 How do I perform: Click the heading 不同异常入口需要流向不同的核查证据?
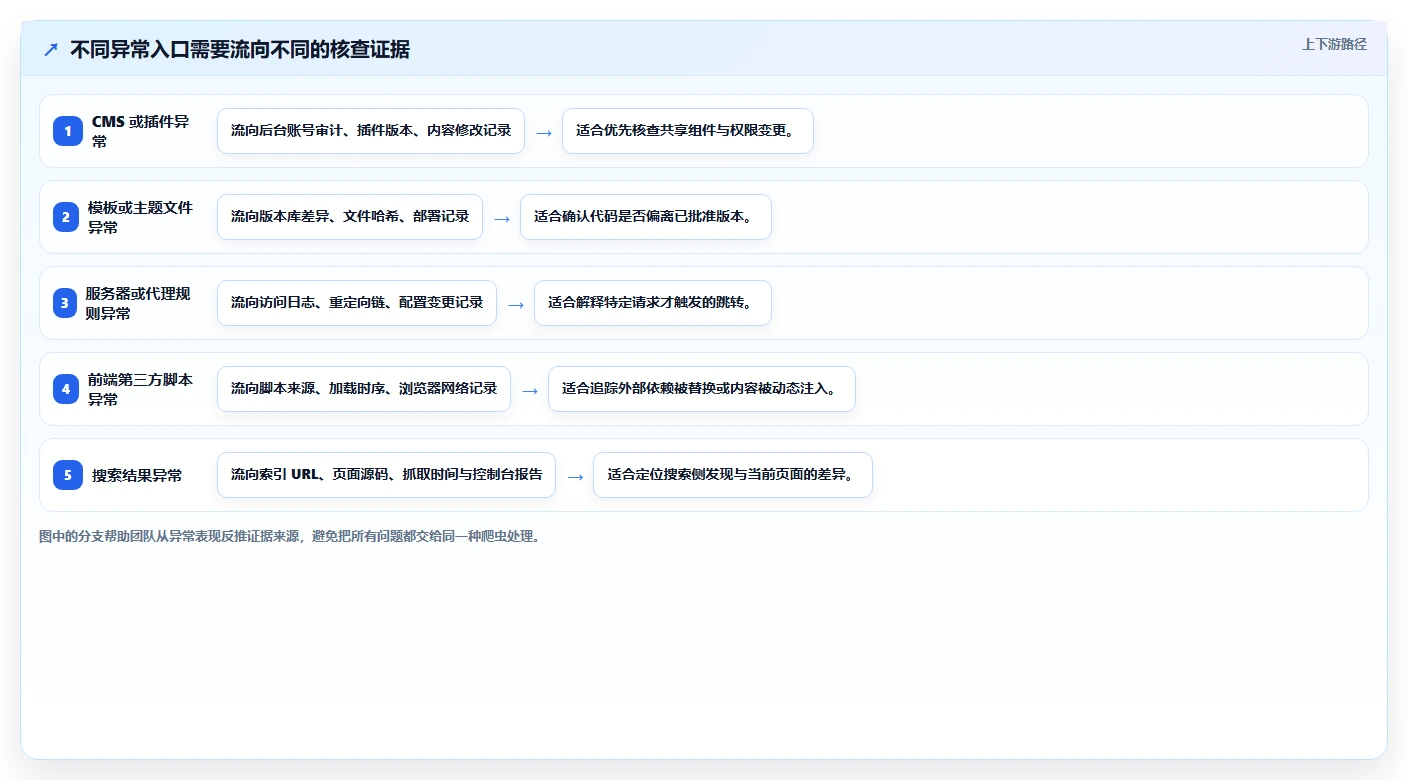point(240,49)
